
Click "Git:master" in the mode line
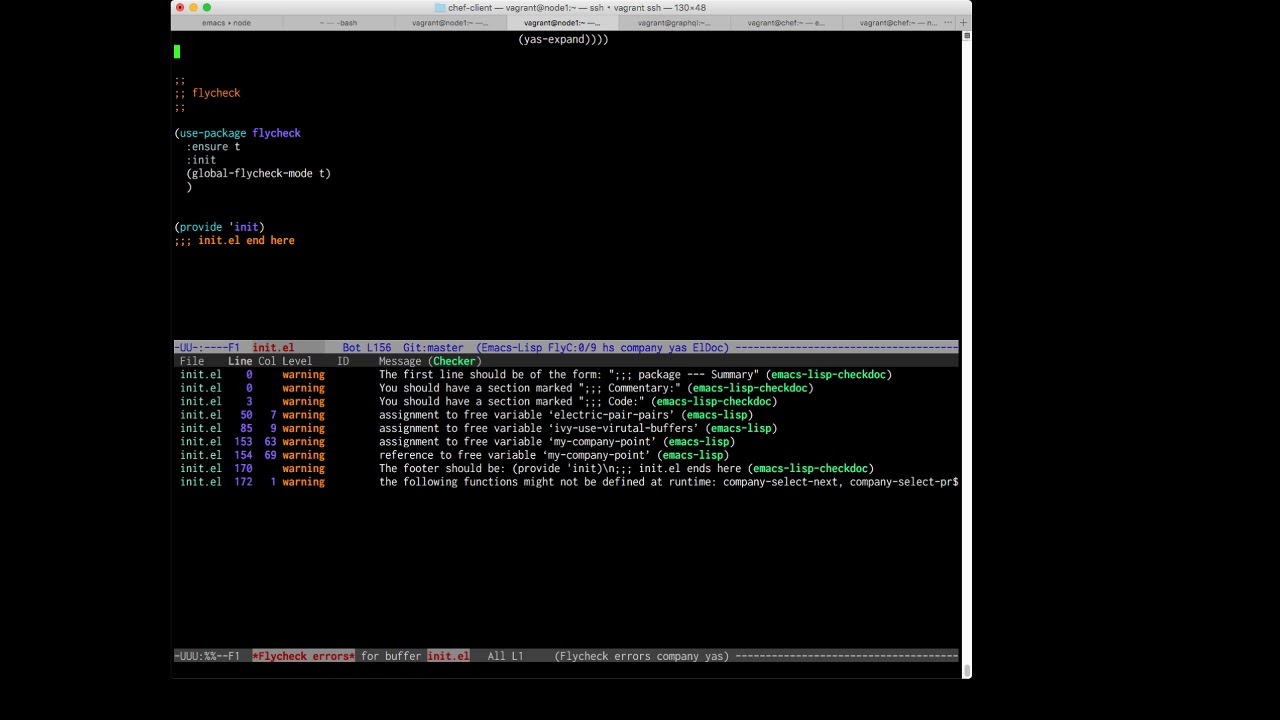click(433, 348)
